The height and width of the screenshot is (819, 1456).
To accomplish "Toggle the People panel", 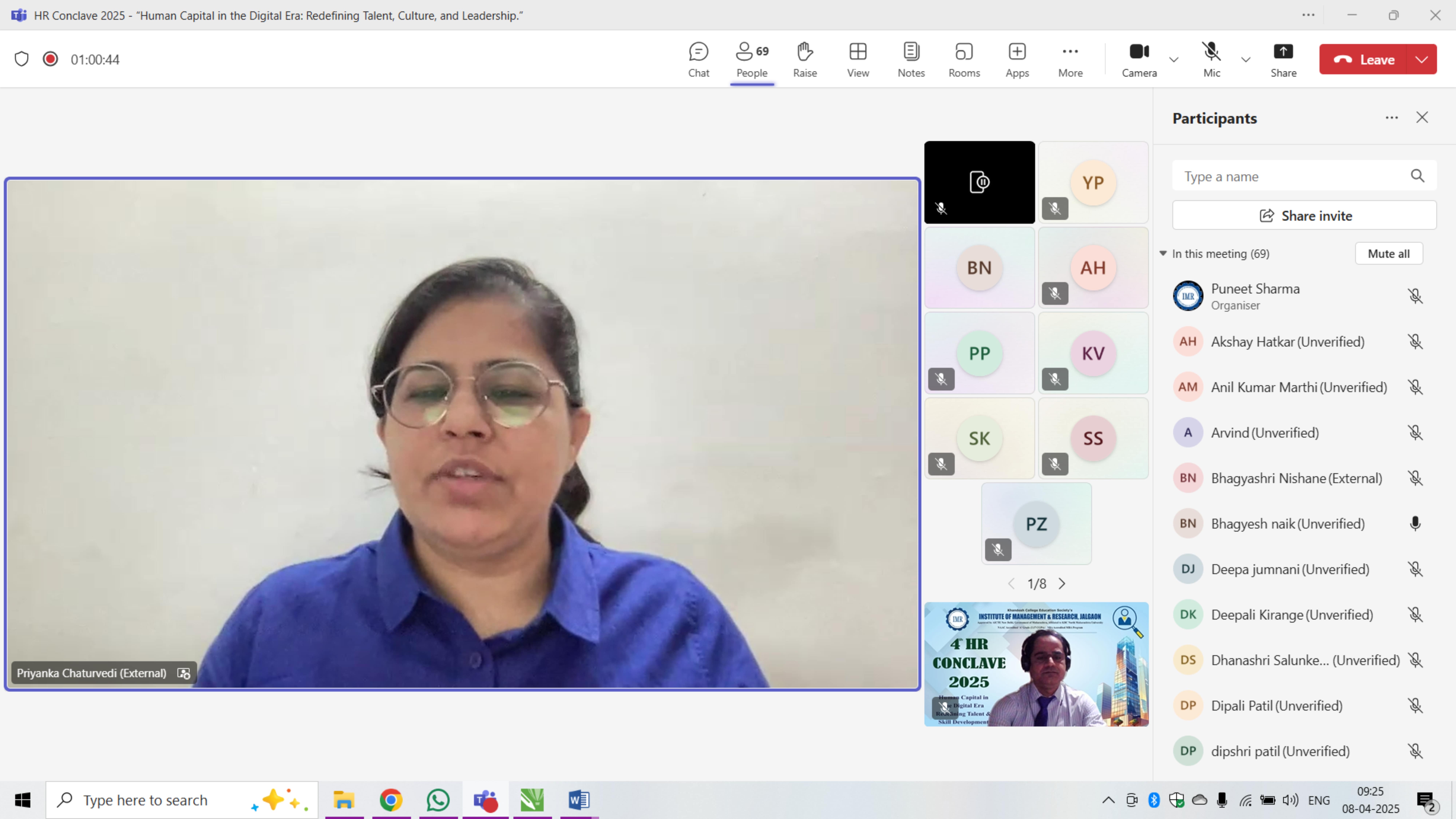I will click(752, 59).
